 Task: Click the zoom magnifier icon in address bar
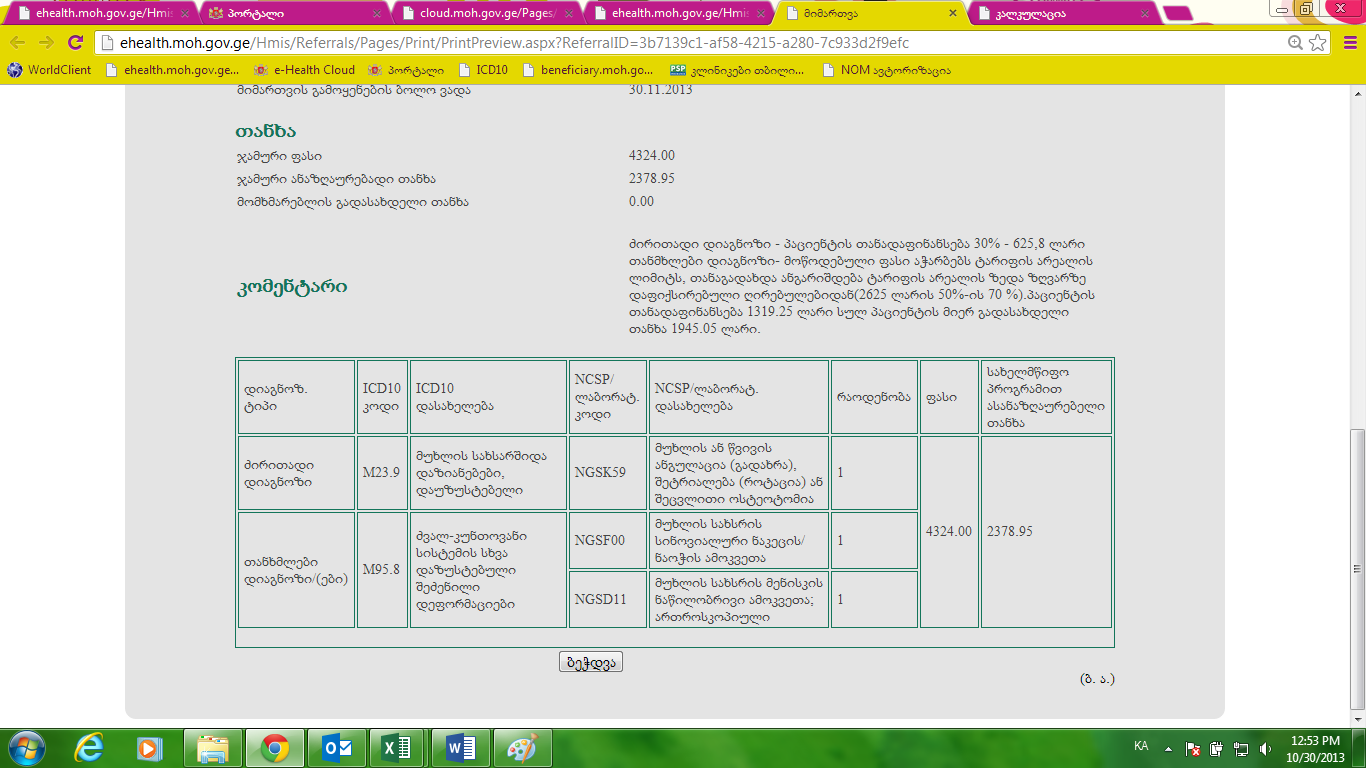(1295, 43)
